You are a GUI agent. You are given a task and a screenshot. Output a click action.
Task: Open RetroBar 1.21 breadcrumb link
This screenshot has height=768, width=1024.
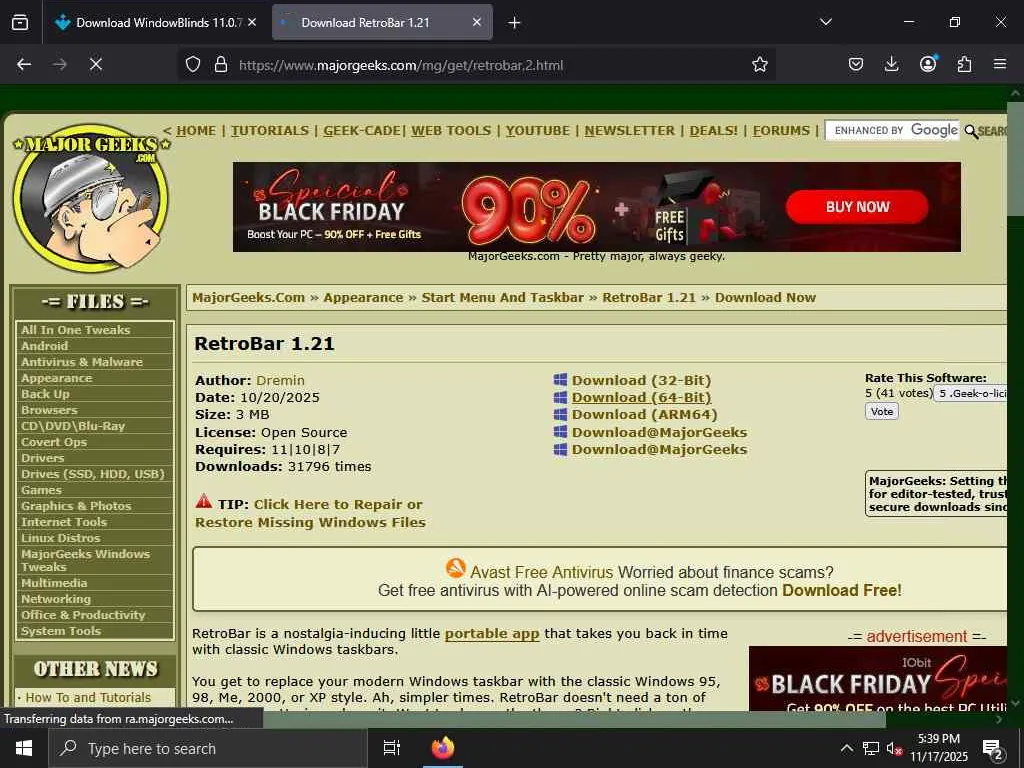tap(649, 298)
